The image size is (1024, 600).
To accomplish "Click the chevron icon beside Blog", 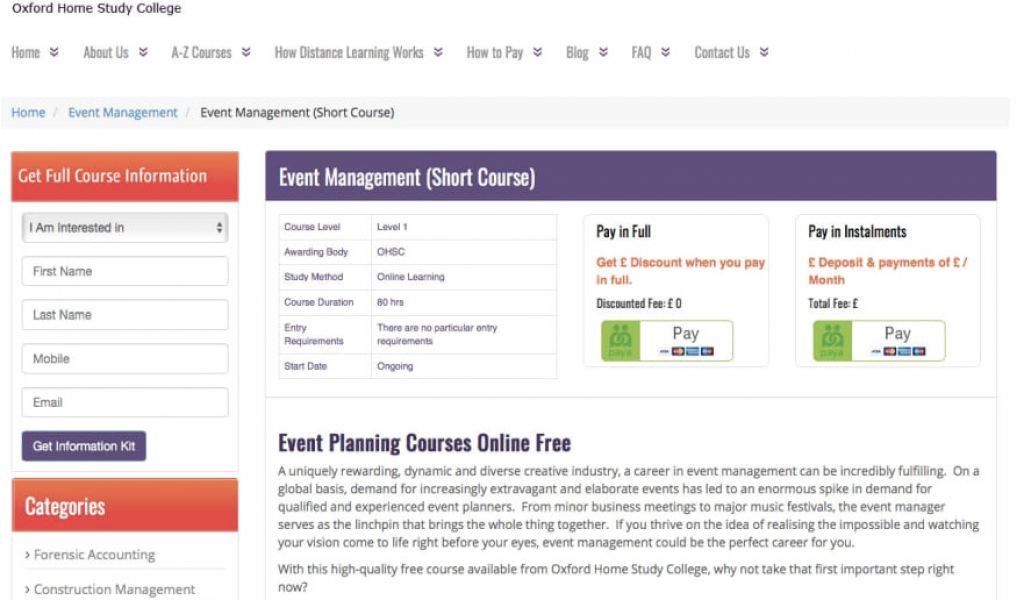I will pos(603,53).
